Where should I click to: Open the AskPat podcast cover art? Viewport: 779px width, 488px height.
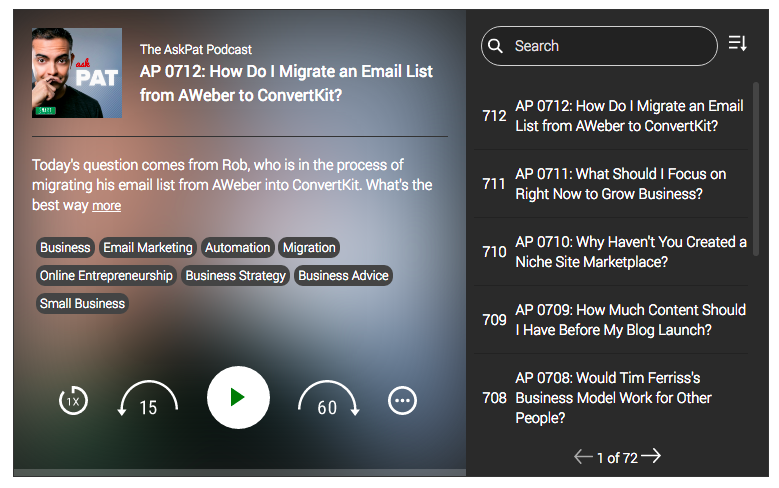(77, 73)
